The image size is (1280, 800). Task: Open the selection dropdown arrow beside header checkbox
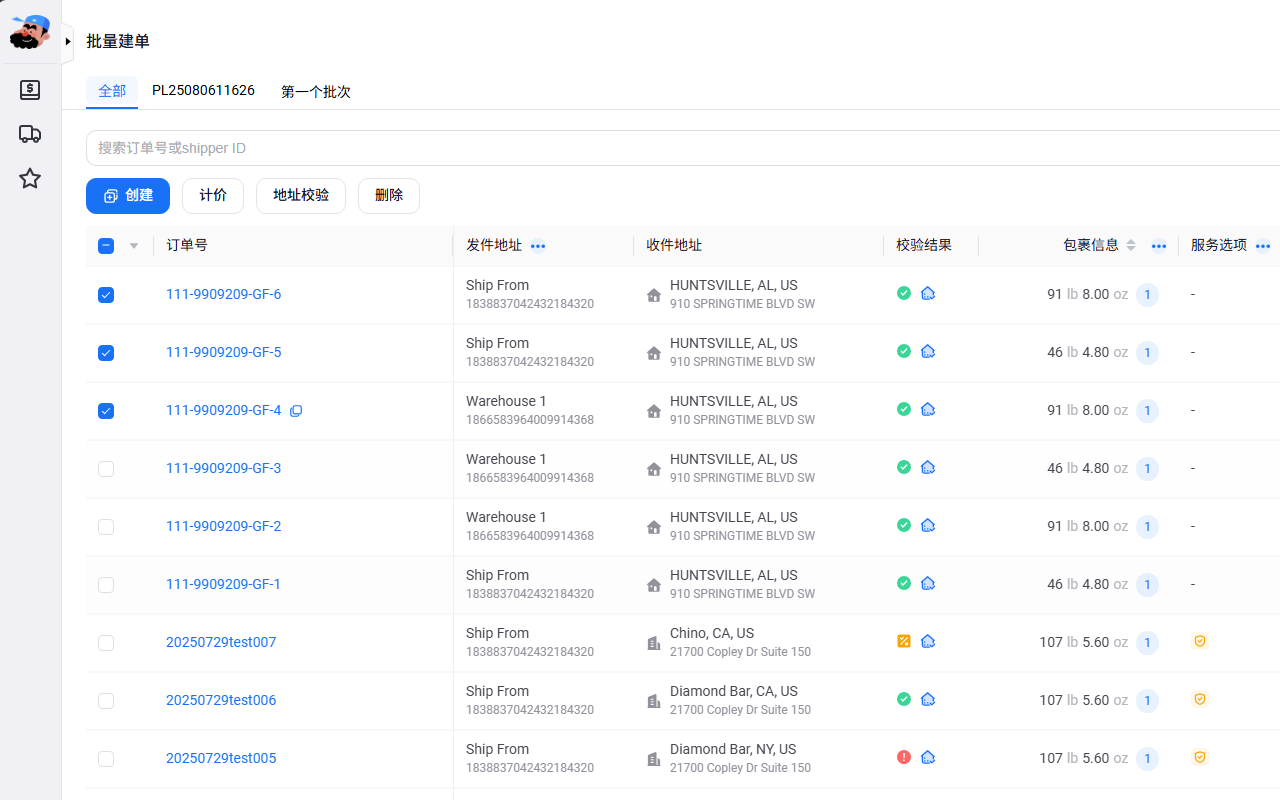(134, 246)
